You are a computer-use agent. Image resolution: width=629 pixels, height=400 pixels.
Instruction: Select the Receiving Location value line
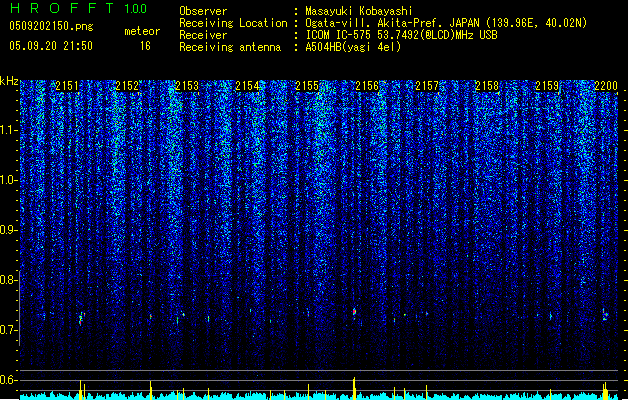pos(446,23)
